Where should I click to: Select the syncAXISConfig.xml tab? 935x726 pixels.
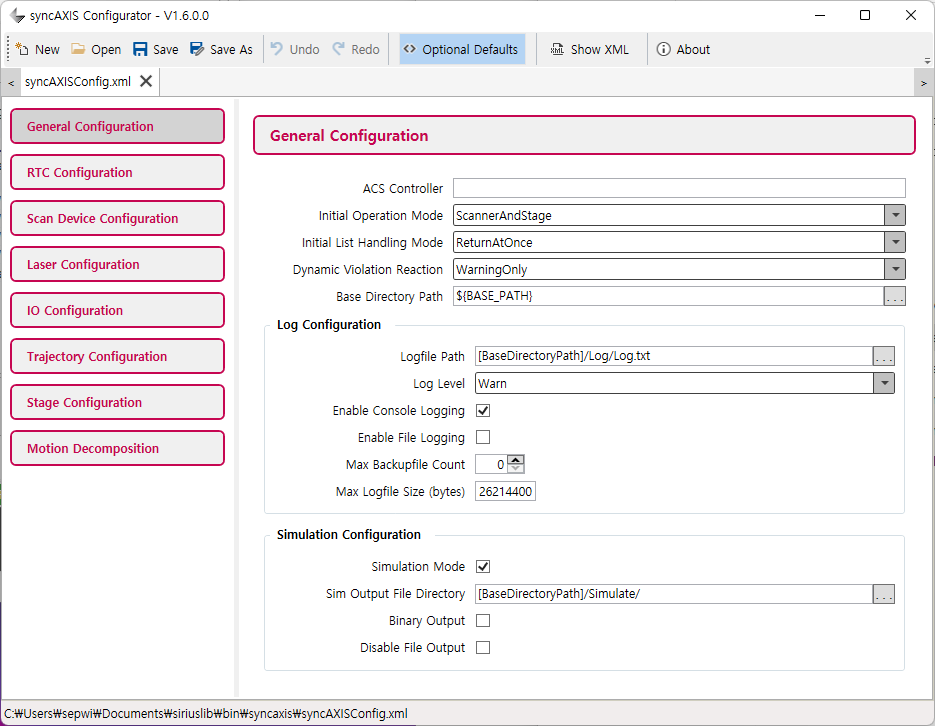click(x=78, y=82)
